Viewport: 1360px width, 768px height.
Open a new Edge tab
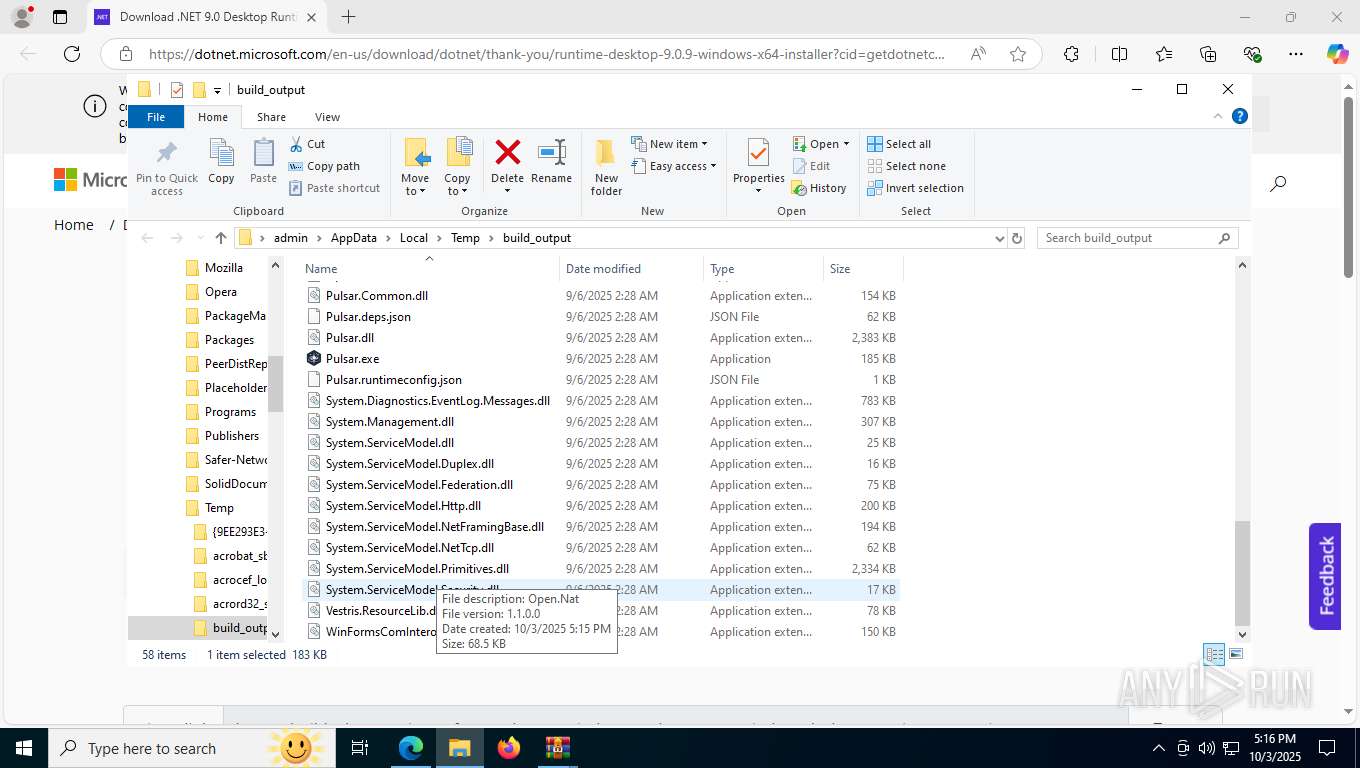348,17
